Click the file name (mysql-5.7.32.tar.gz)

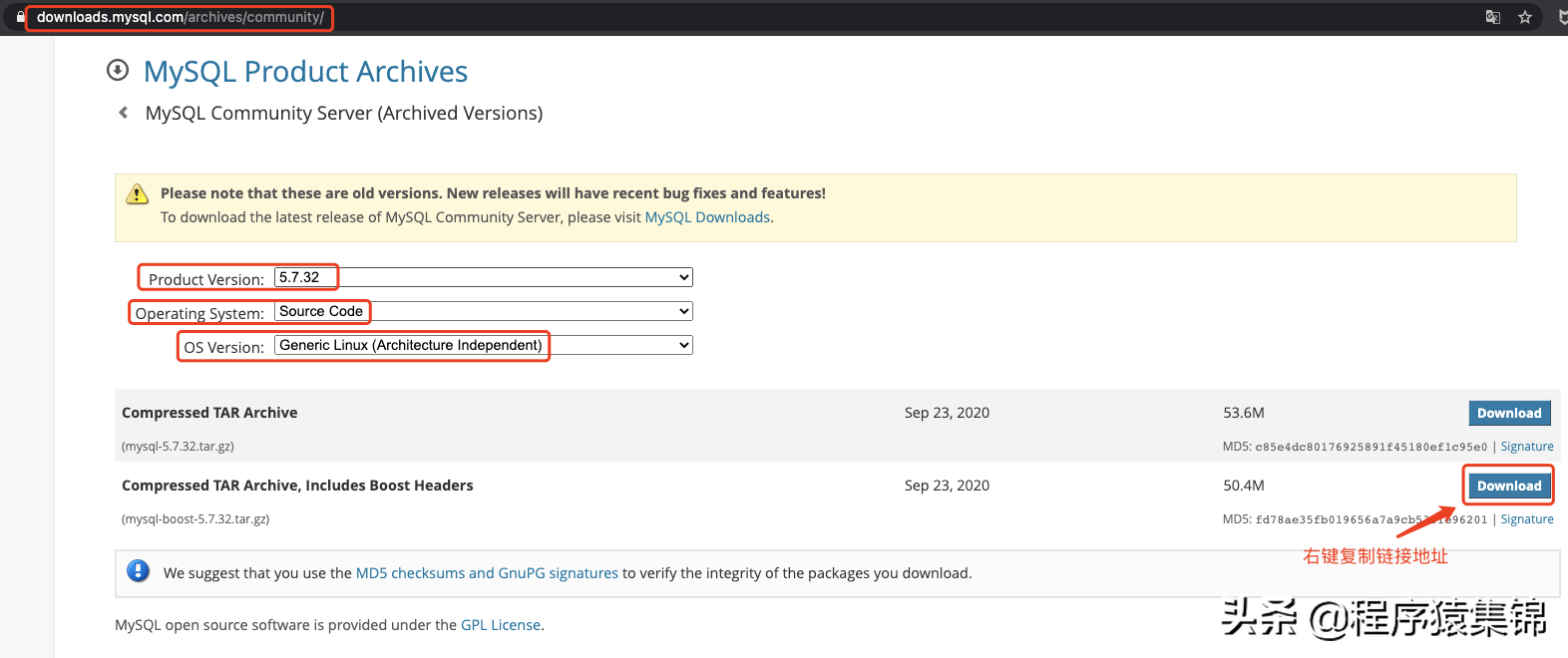178,447
